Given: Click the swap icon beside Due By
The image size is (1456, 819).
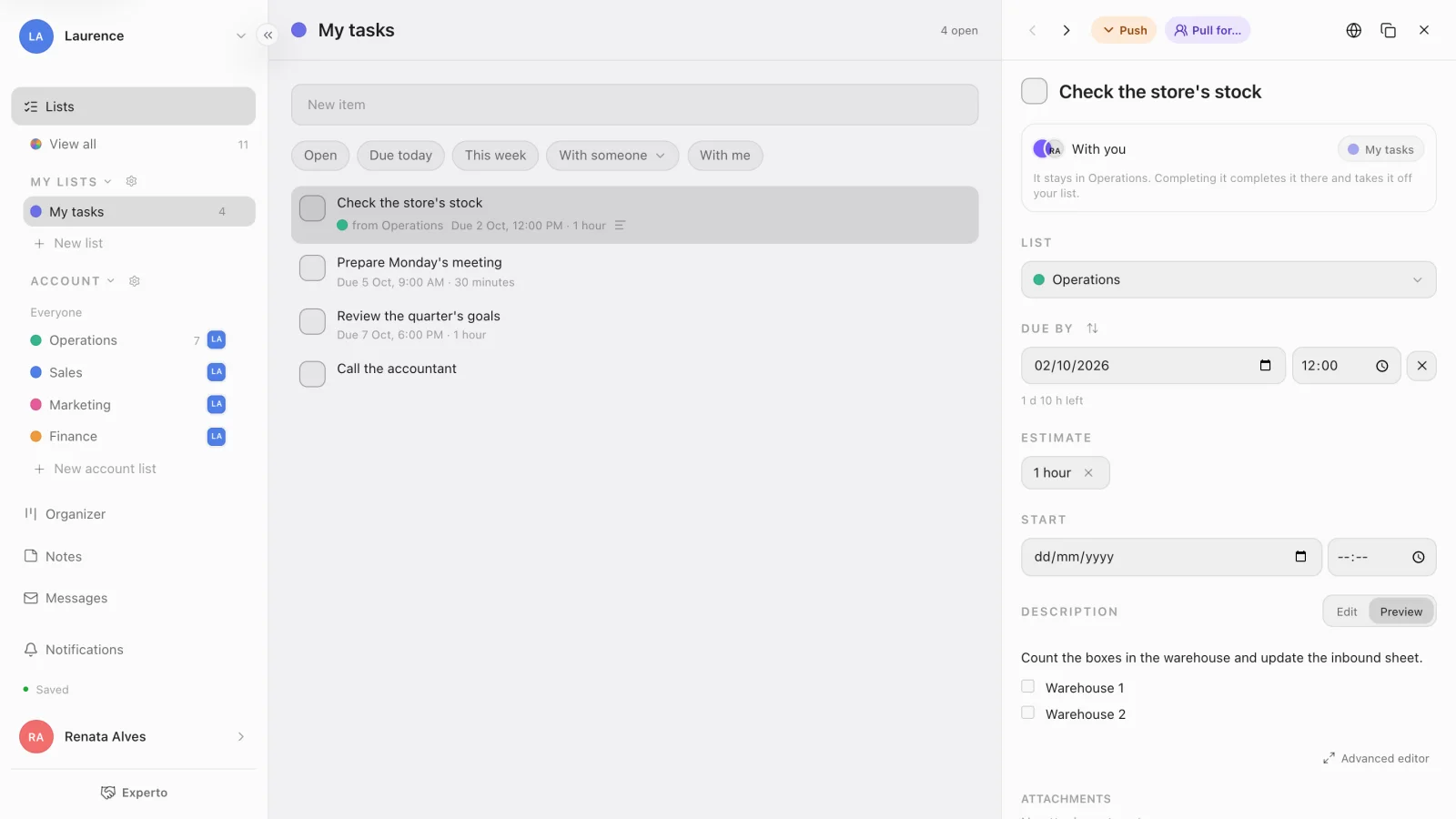Looking at the screenshot, I should [x=1093, y=329].
